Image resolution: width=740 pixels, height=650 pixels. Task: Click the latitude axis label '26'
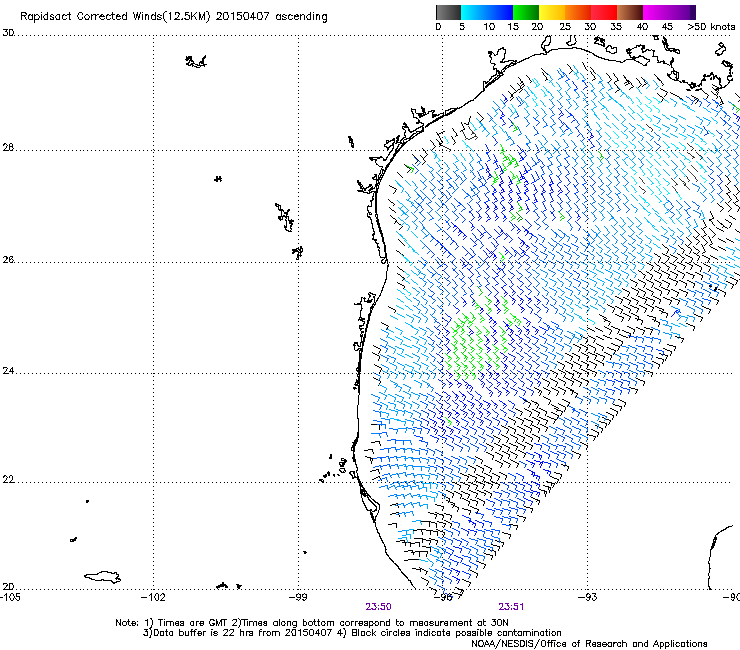click(x=8, y=260)
